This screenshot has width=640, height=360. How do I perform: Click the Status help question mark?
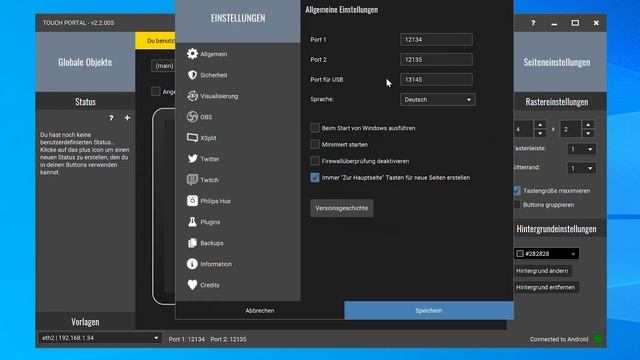111,118
